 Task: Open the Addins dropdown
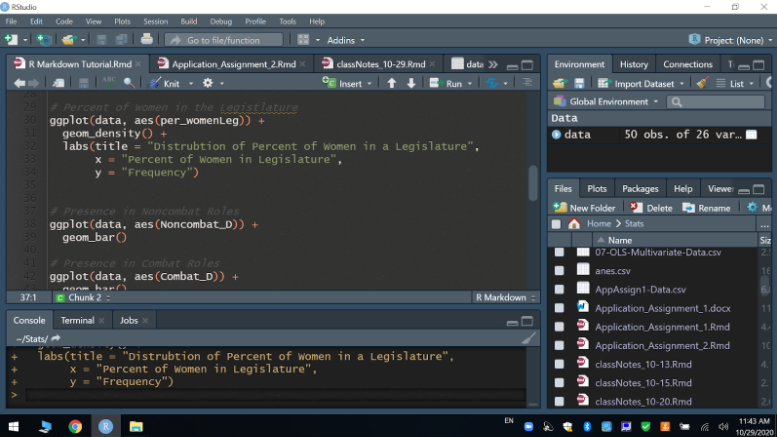345,40
